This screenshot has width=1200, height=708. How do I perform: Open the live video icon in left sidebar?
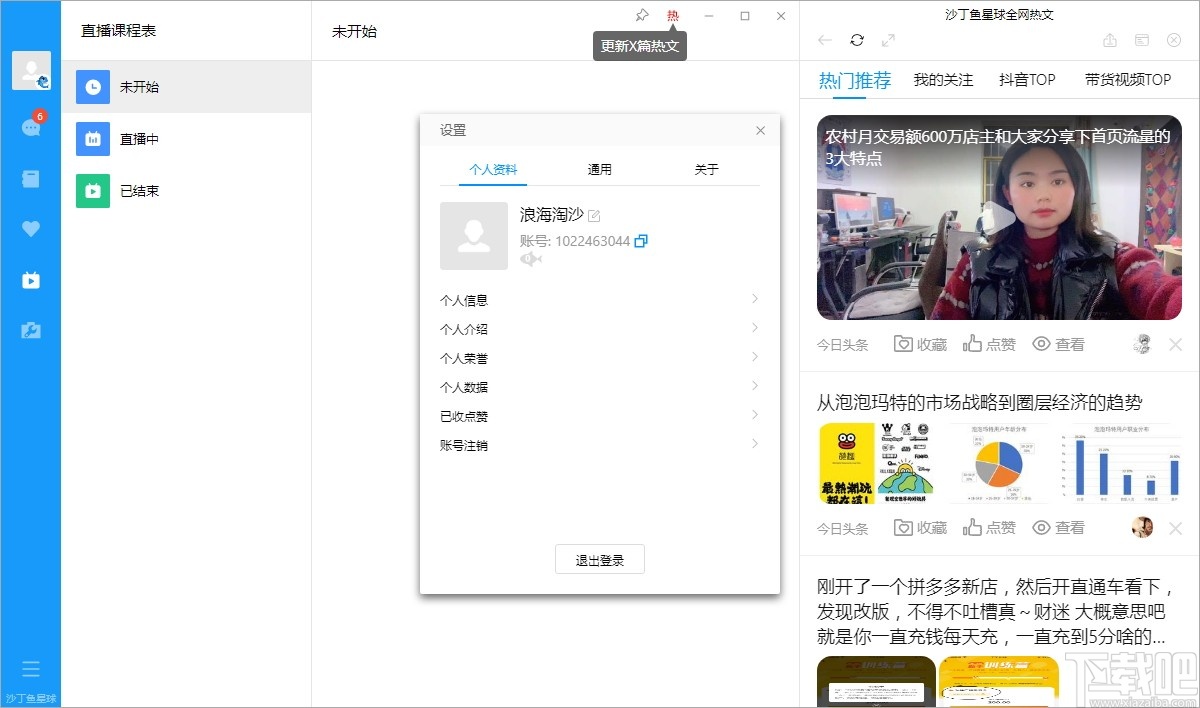click(31, 280)
